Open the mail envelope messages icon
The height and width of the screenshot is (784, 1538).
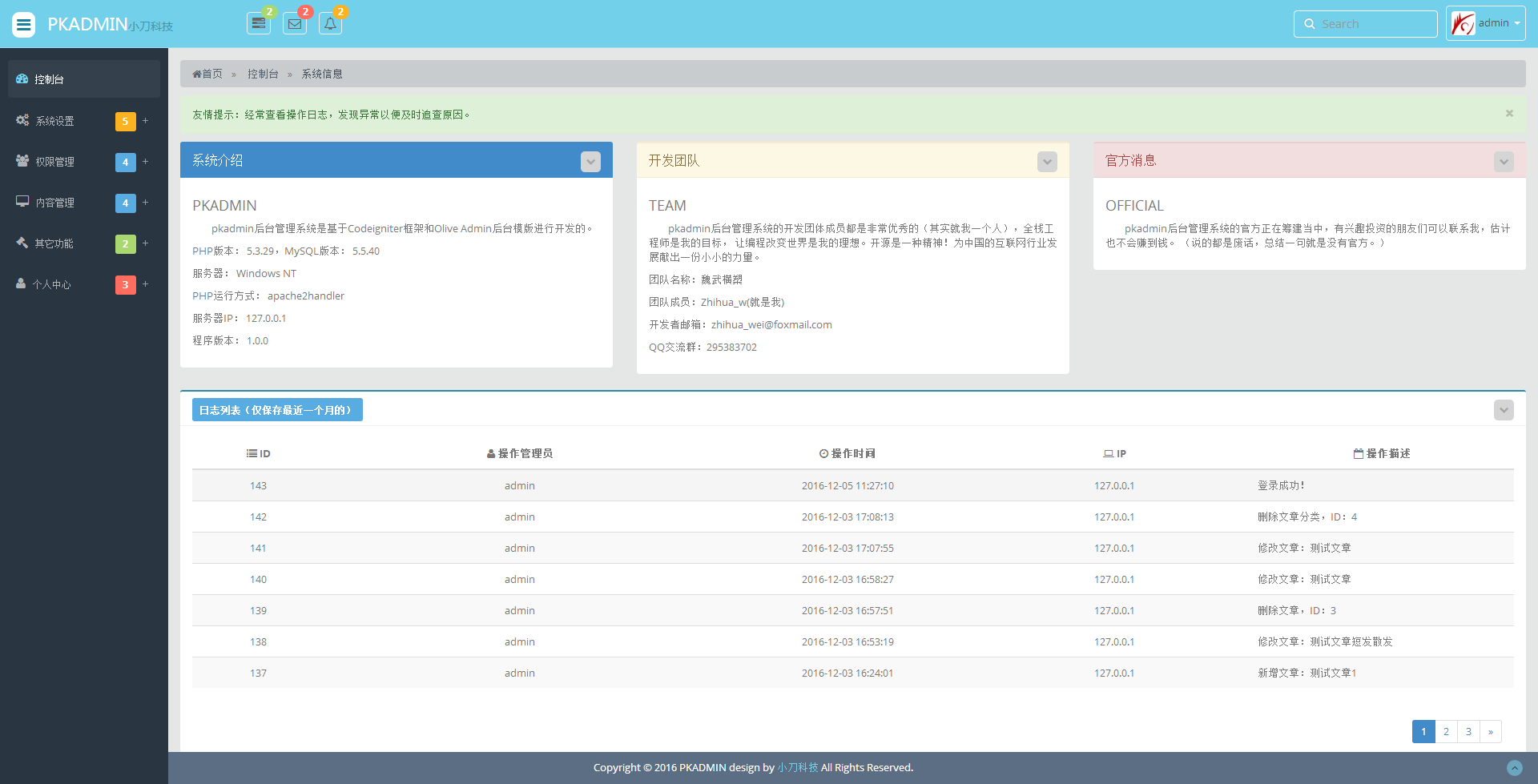click(295, 24)
